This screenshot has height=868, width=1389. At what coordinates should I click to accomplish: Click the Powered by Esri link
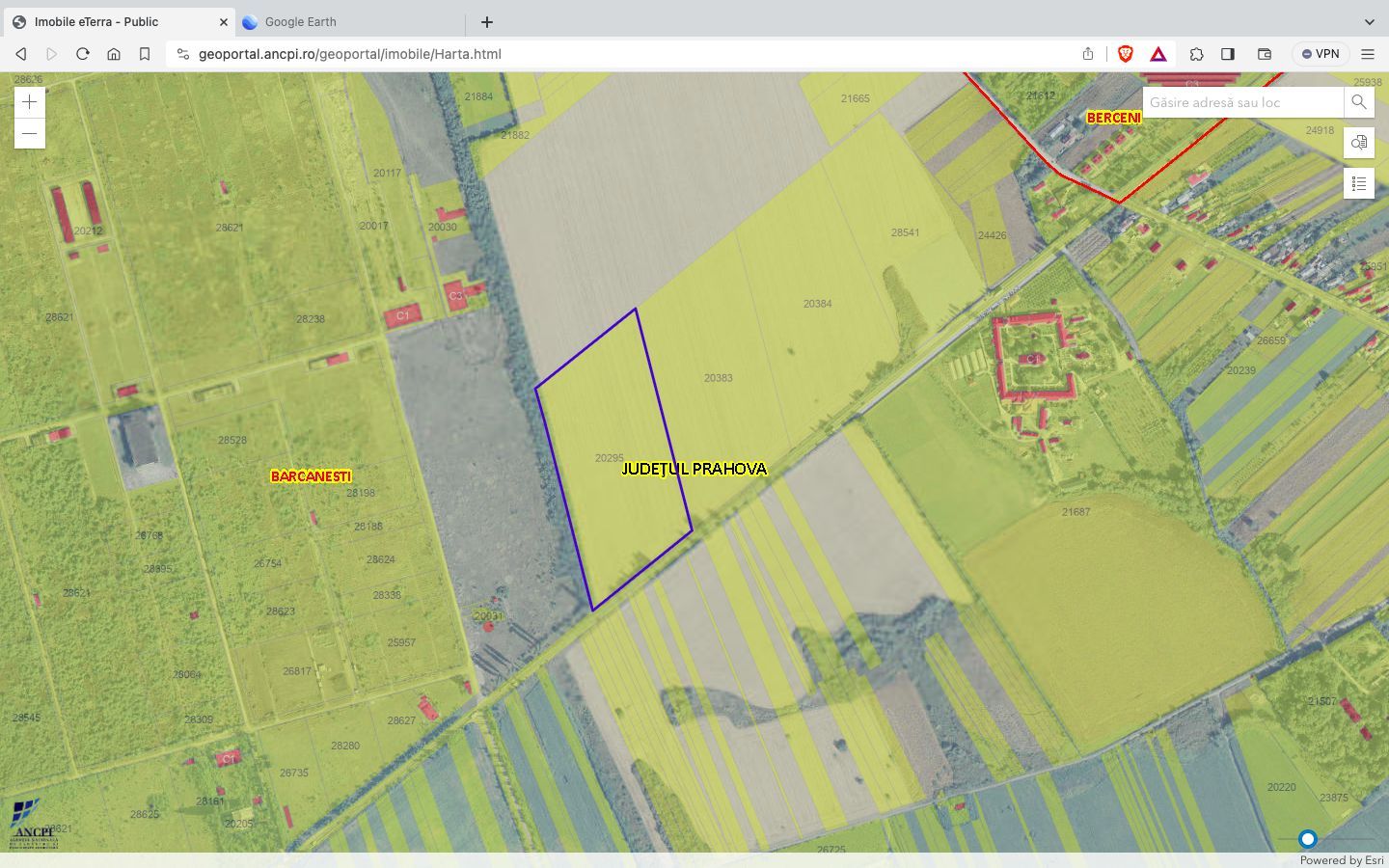tap(1341, 860)
